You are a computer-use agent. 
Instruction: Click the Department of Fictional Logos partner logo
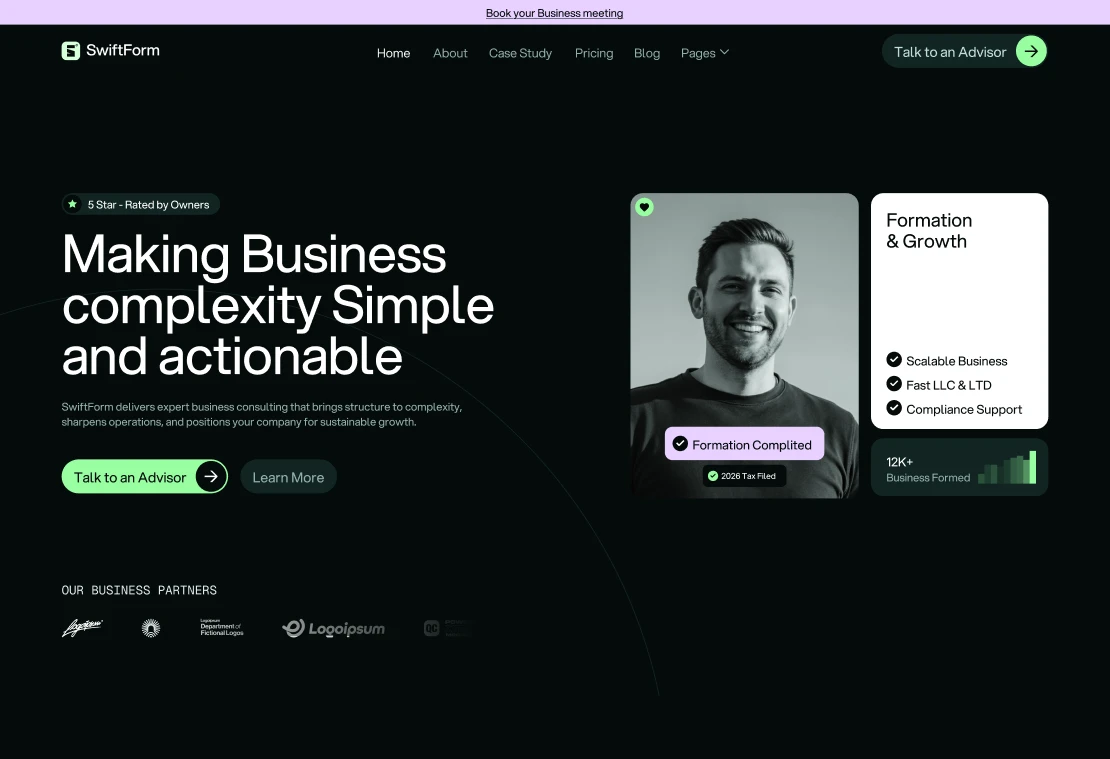[222, 627]
